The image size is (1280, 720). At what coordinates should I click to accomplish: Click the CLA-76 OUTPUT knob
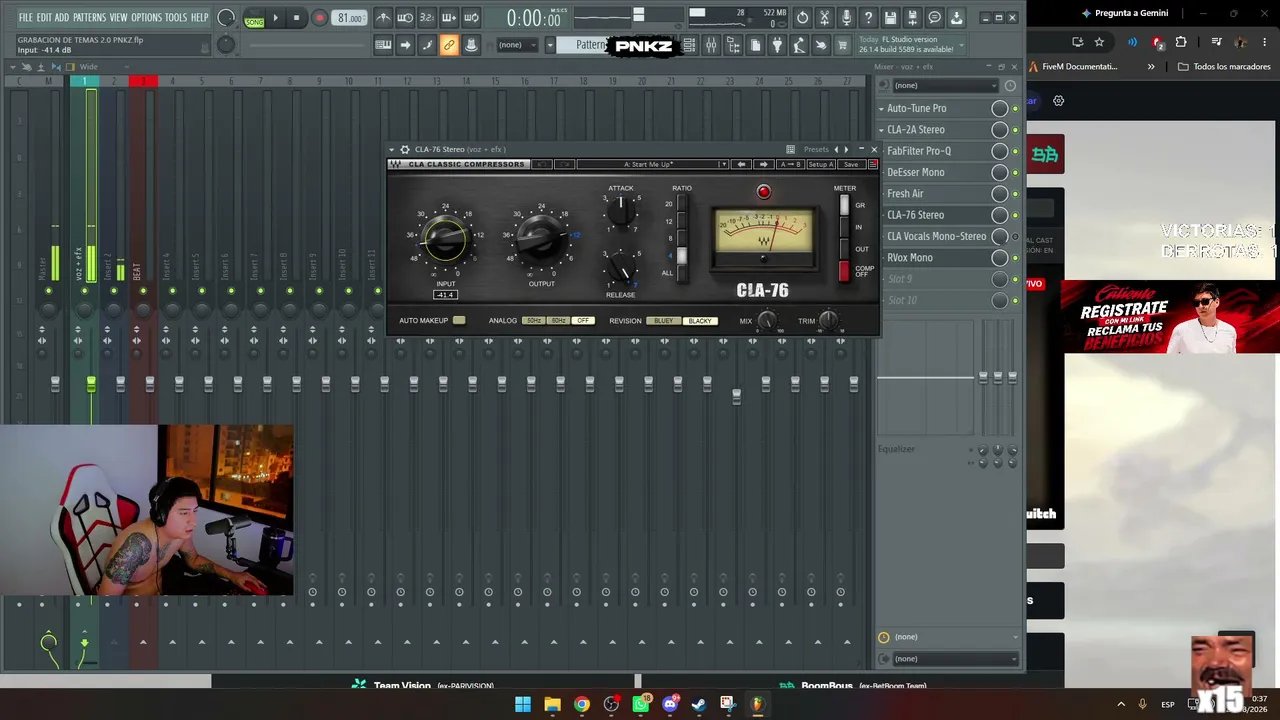[x=541, y=238]
